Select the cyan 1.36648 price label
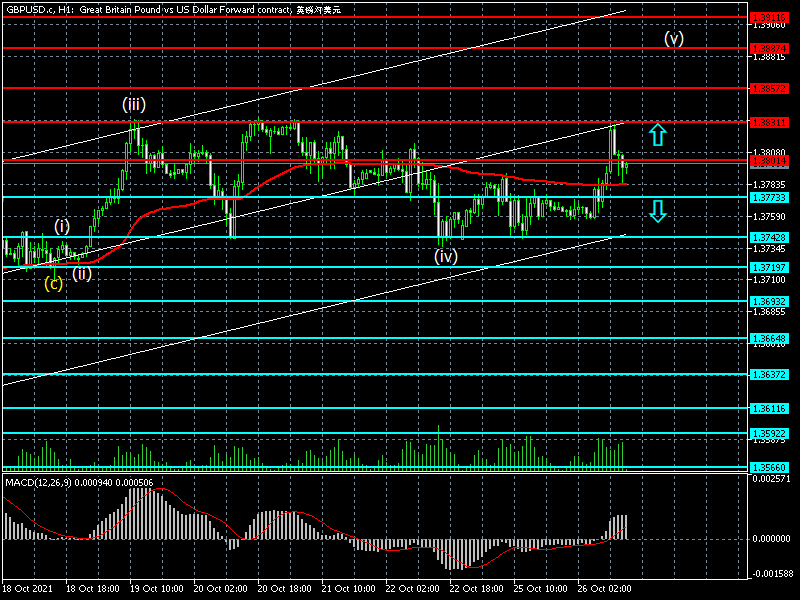Screen dimensions: 800x600 769,338
